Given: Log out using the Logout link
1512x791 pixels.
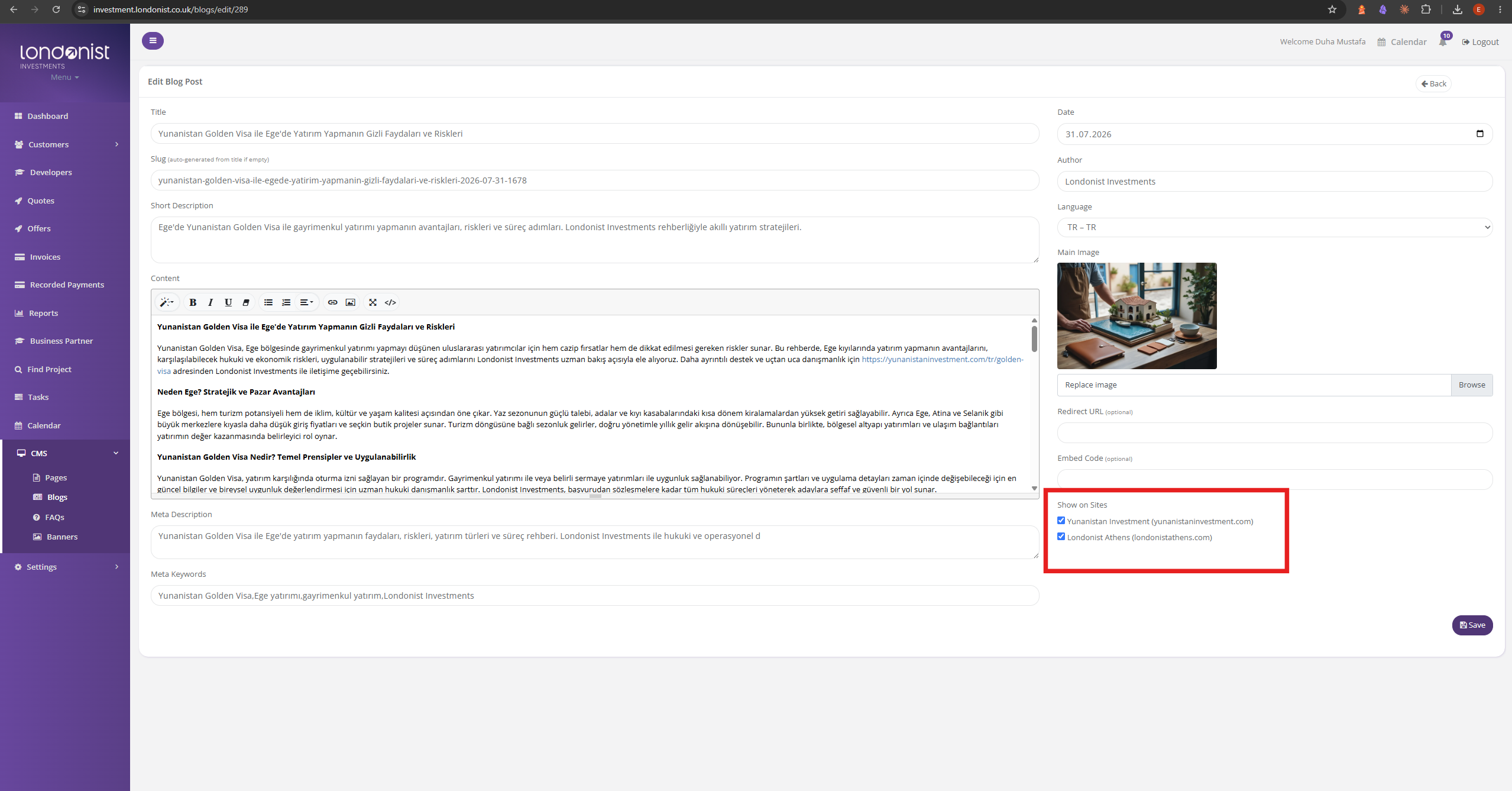Looking at the screenshot, I should [x=1480, y=42].
